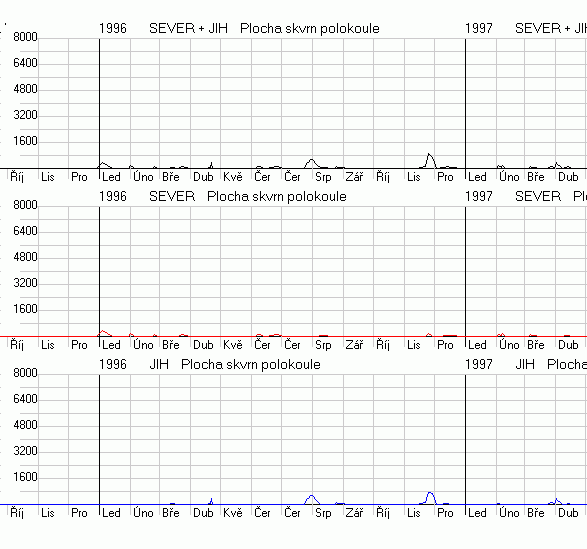This screenshot has height=549, width=587.
Task: Click the black April 1997 peak in top chart
Action: (x=557, y=165)
